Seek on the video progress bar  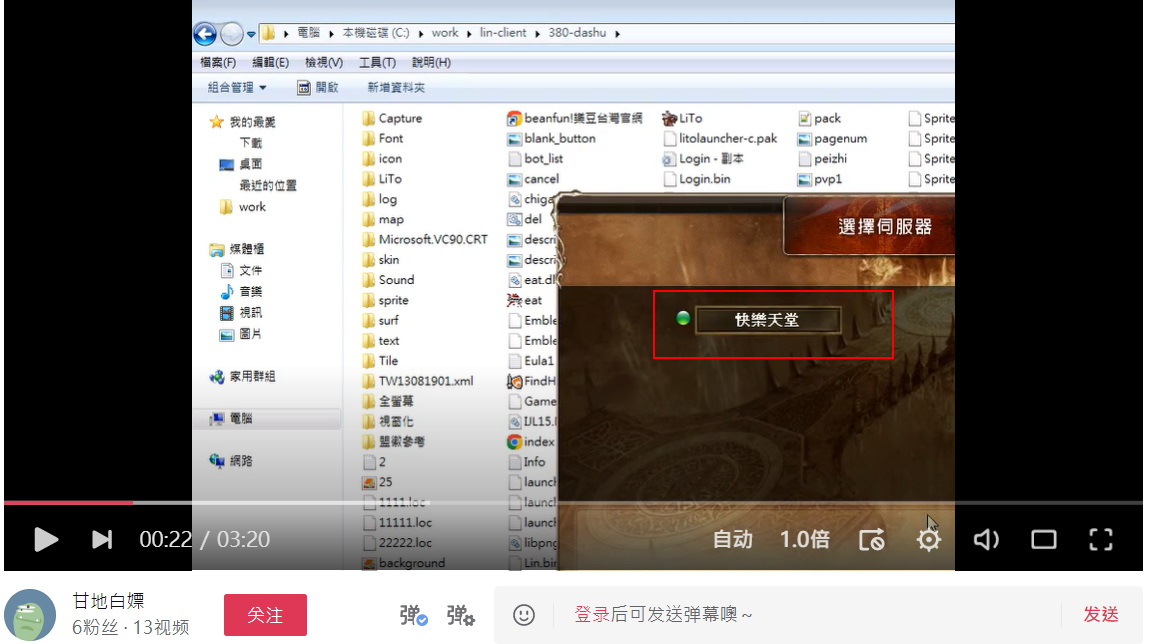tap(573, 503)
